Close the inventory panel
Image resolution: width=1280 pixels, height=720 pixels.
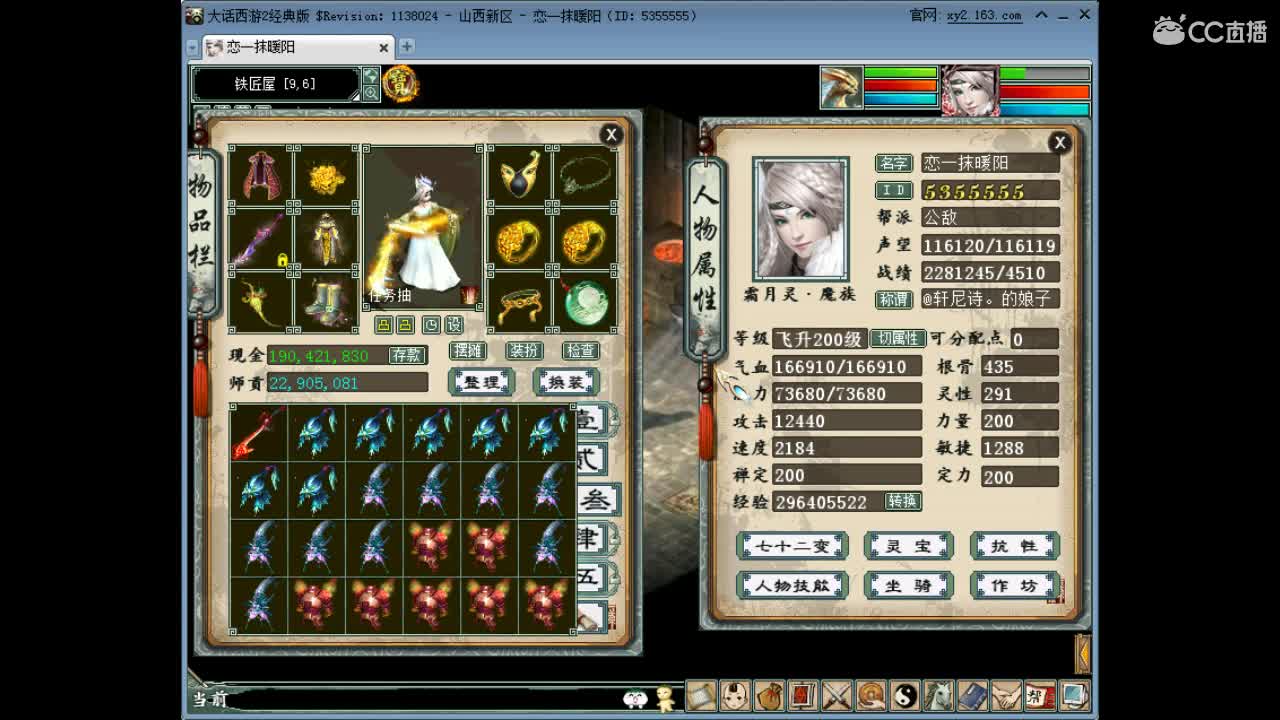click(611, 135)
